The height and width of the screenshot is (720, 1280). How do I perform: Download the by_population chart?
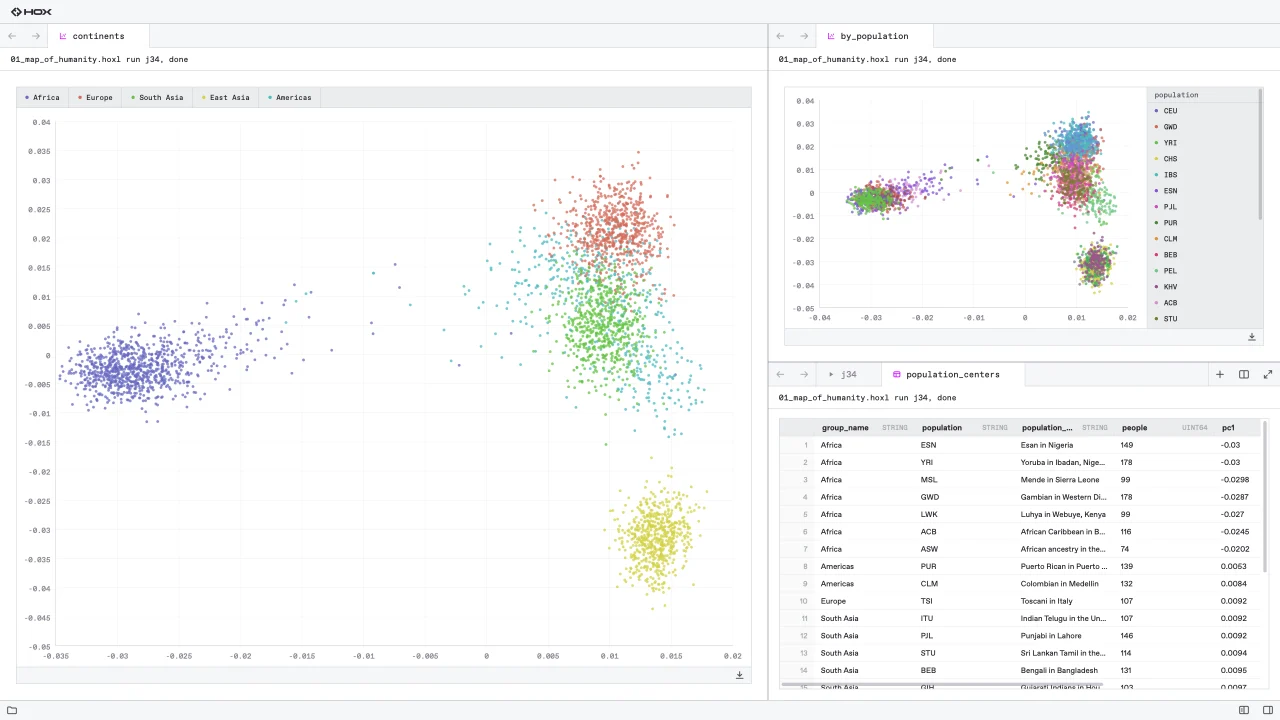coord(1252,337)
